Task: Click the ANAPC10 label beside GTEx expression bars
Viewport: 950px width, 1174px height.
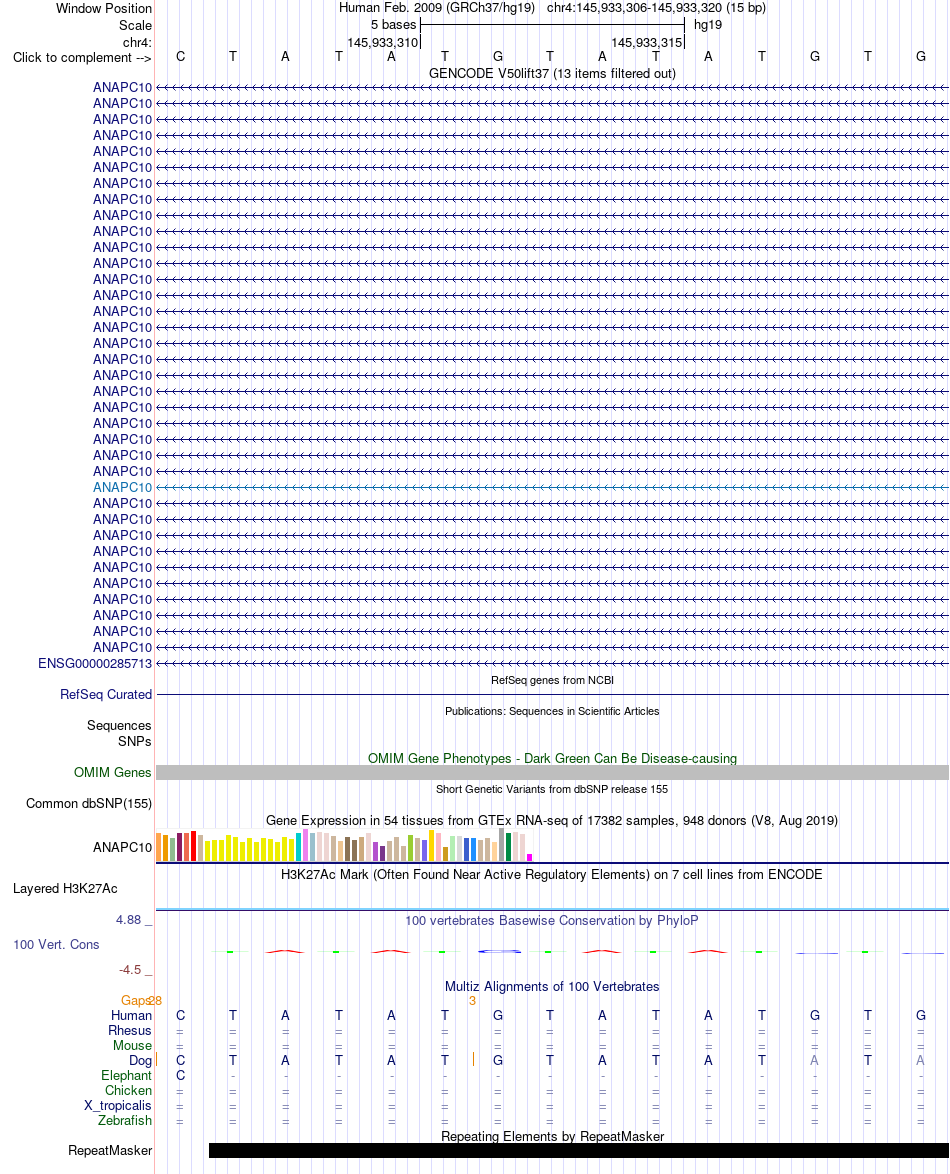Action: [x=122, y=848]
